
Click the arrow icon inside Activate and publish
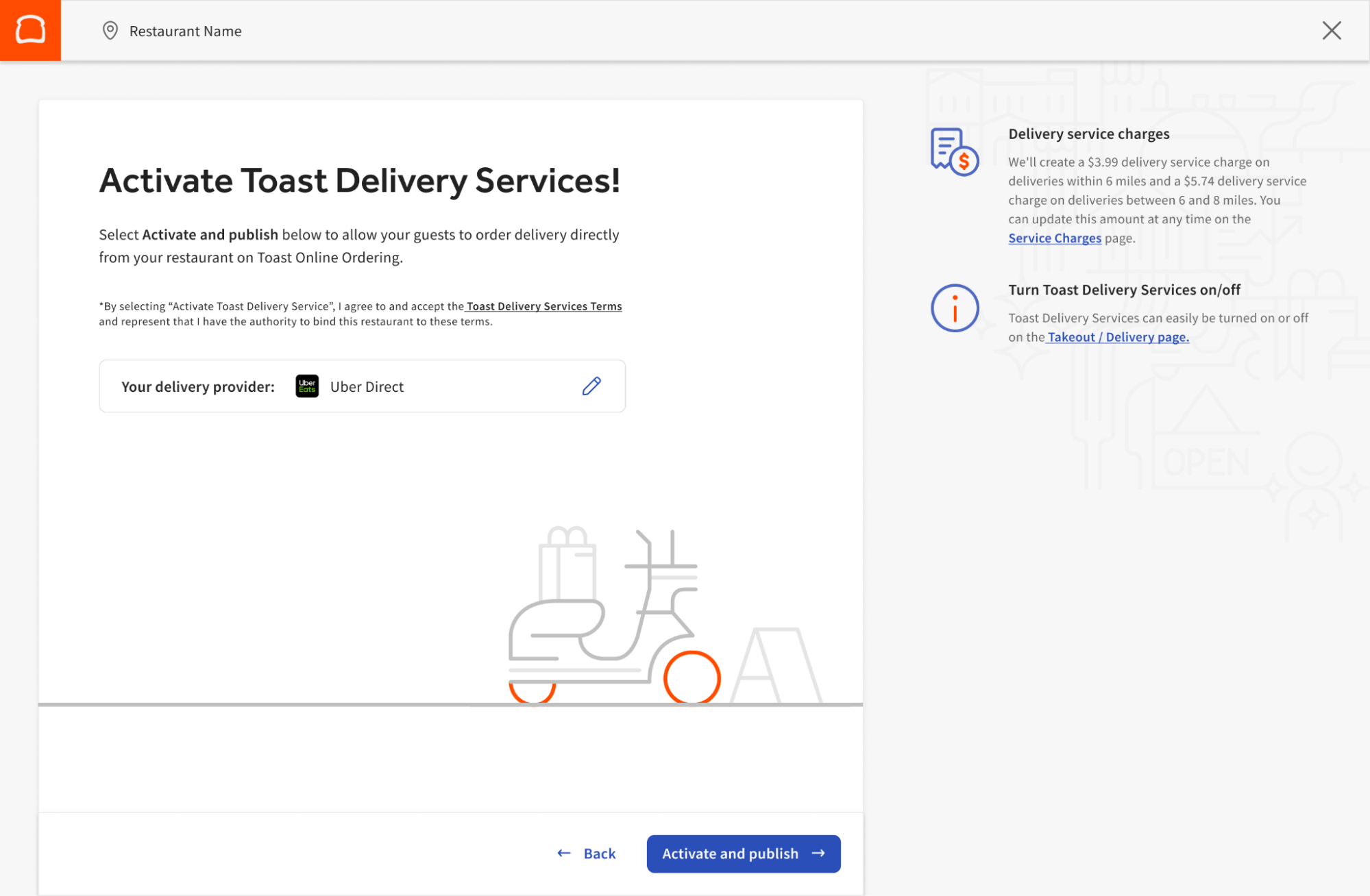819,854
